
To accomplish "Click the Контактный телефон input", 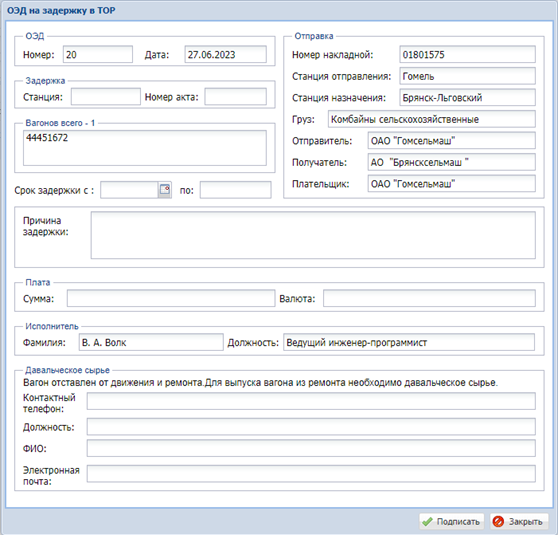I will pos(311,401).
